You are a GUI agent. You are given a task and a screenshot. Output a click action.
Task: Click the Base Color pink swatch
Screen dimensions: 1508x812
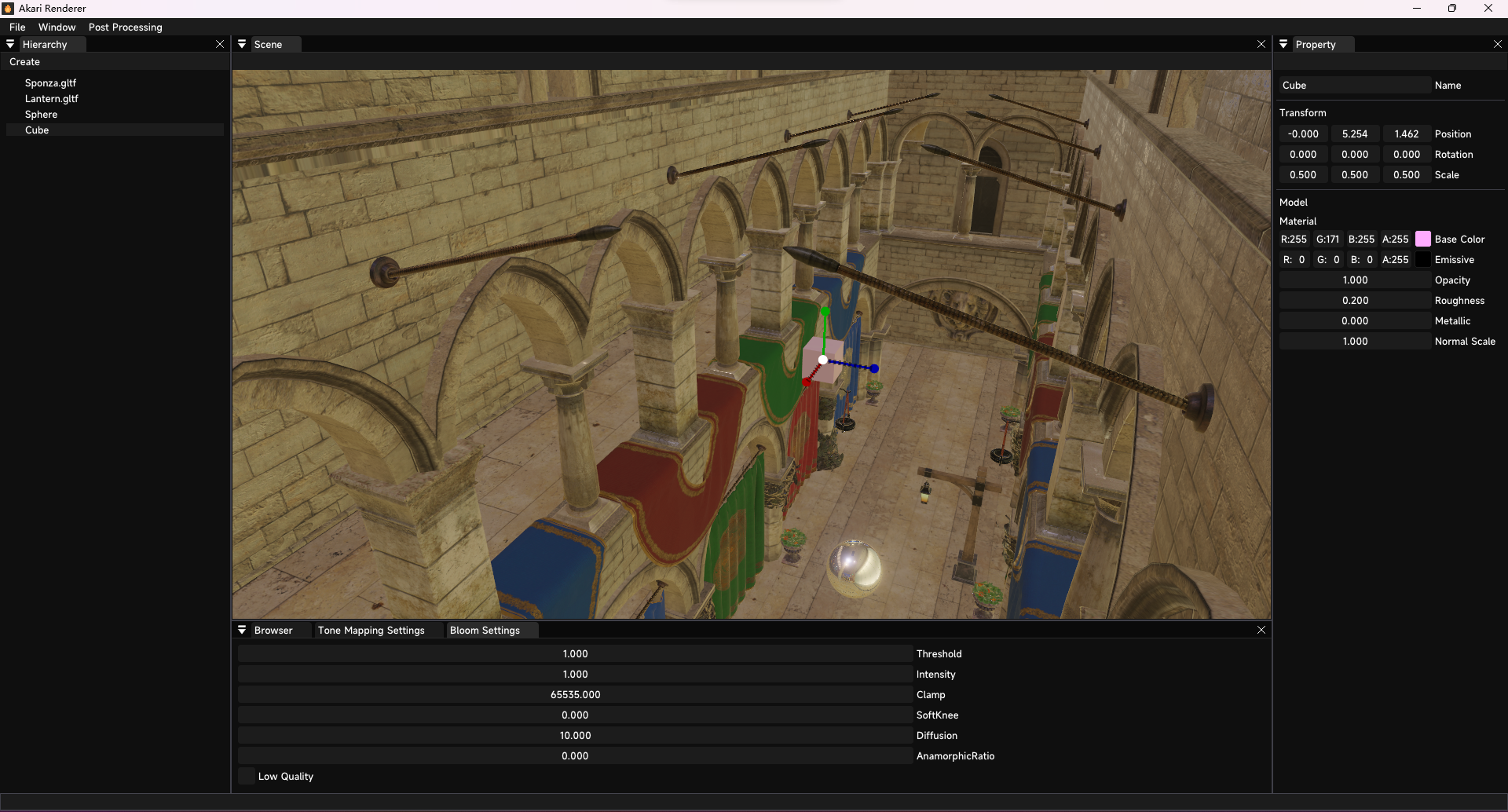[x=1423, y=239]
